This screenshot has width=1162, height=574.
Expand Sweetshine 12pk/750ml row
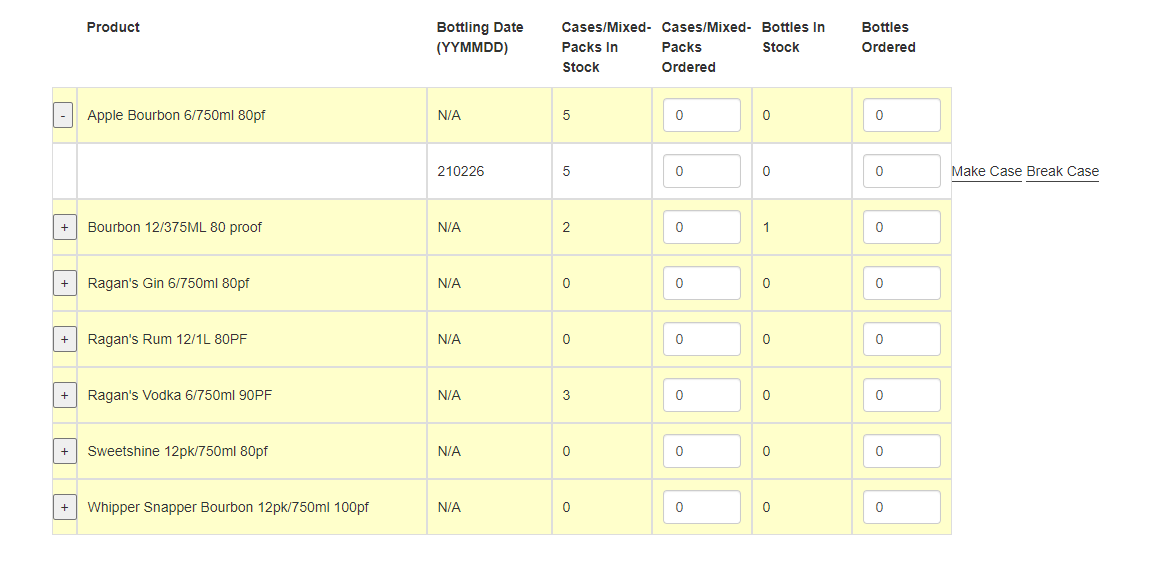click(x=64, y=451)
